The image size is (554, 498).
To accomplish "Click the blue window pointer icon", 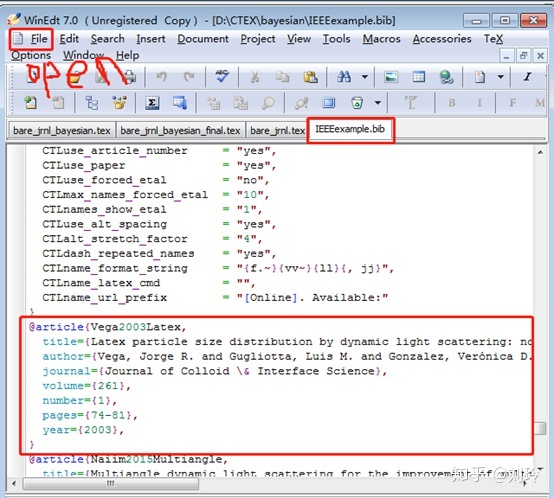I will click(180, 103).
